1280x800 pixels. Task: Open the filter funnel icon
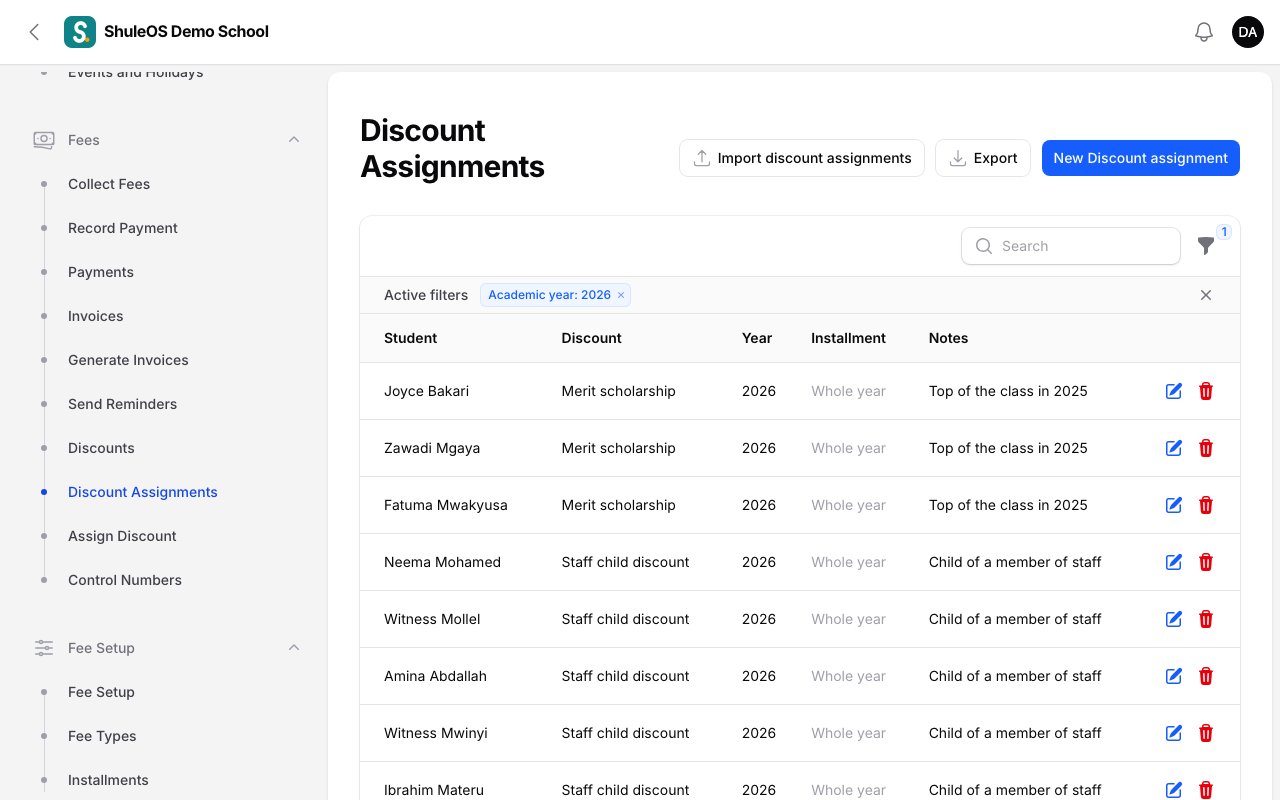coord(1206,245)
